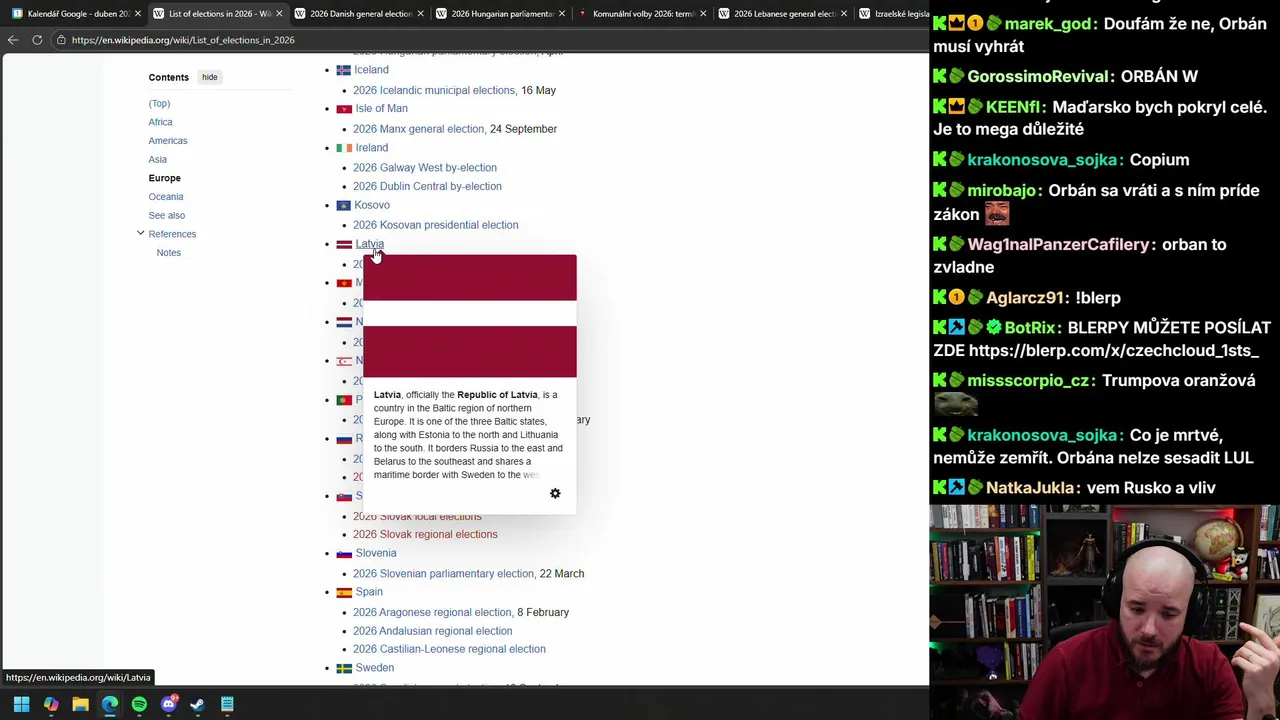Screen dimensions: 1280x720
Task: Jump to Africa section in Contents
Action: coord(160,122)
